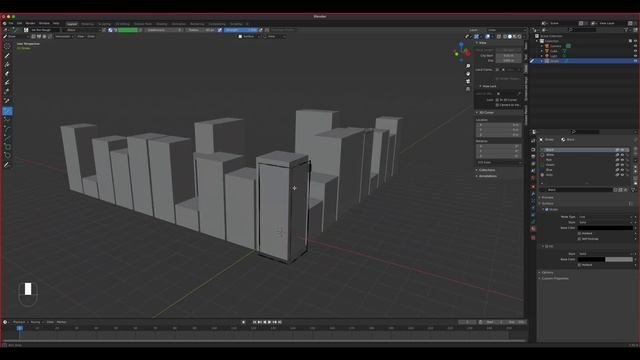Switch to rendered viewport shading

coord(519,36)
